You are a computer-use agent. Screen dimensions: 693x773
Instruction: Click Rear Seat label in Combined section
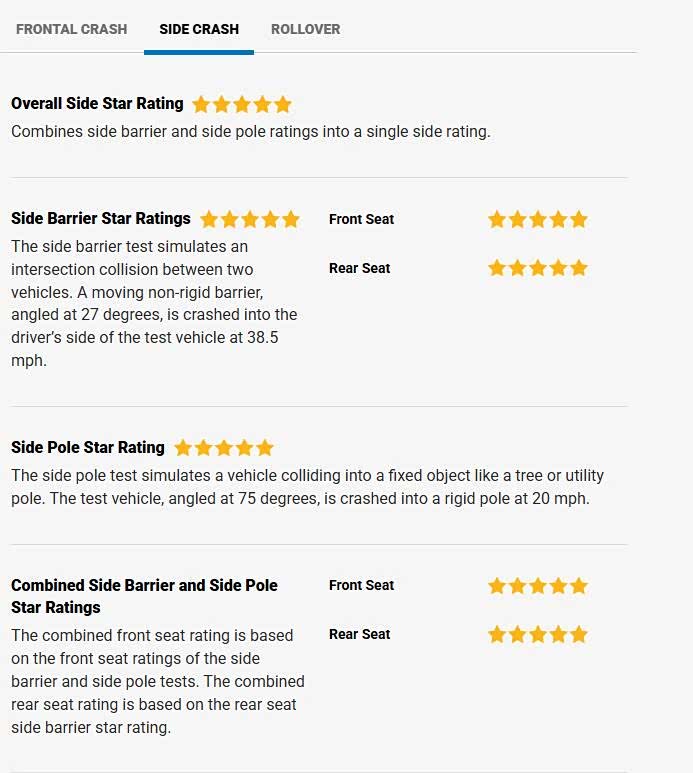359,634
